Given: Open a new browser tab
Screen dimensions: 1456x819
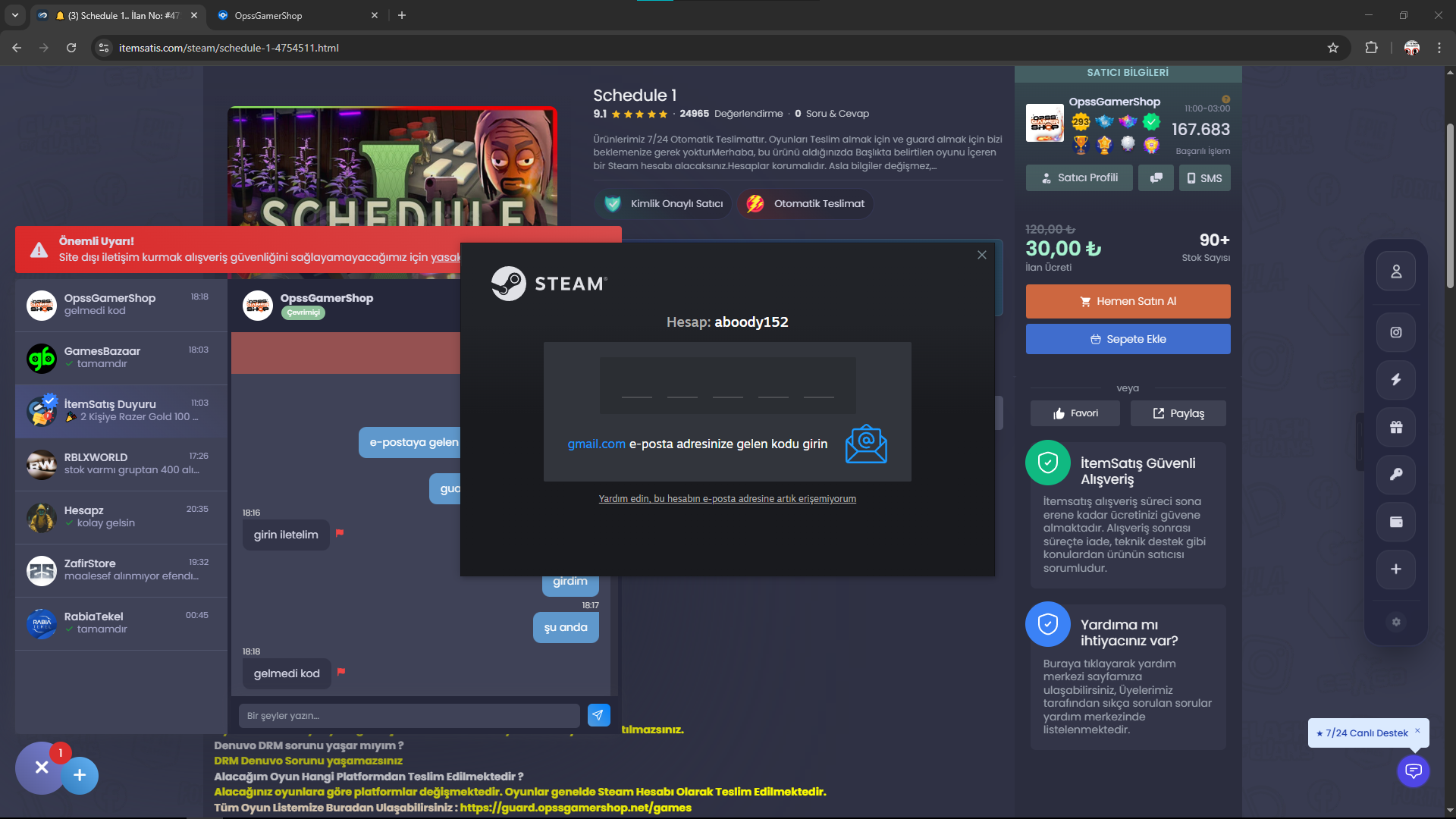Looking at the screenshot, I should click(x=402, y=15).
